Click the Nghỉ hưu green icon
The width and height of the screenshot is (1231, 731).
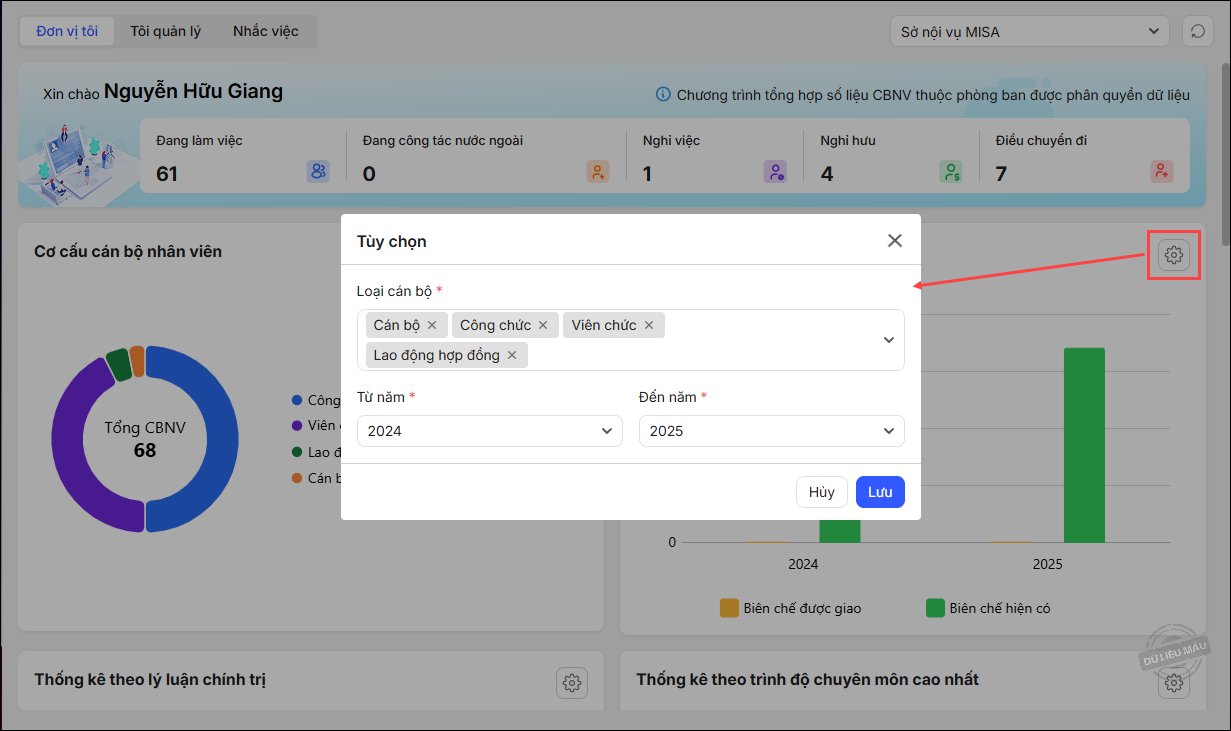(951, 171)
